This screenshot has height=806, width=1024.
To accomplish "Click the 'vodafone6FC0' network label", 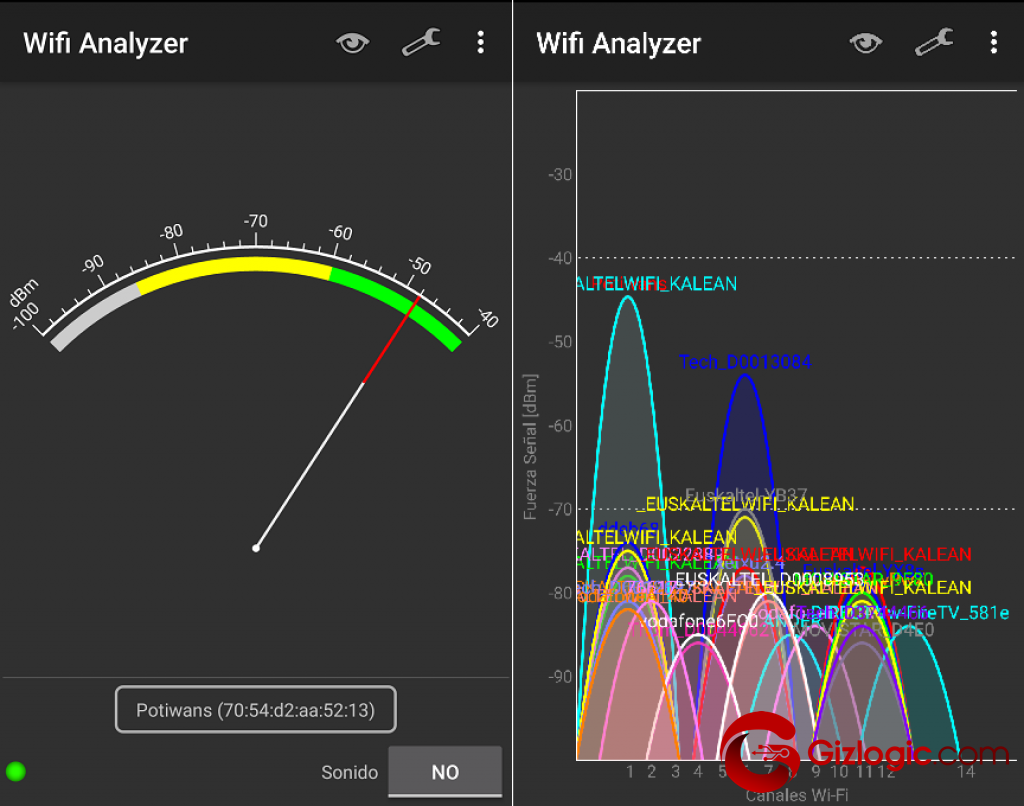I will pos(699,621).
